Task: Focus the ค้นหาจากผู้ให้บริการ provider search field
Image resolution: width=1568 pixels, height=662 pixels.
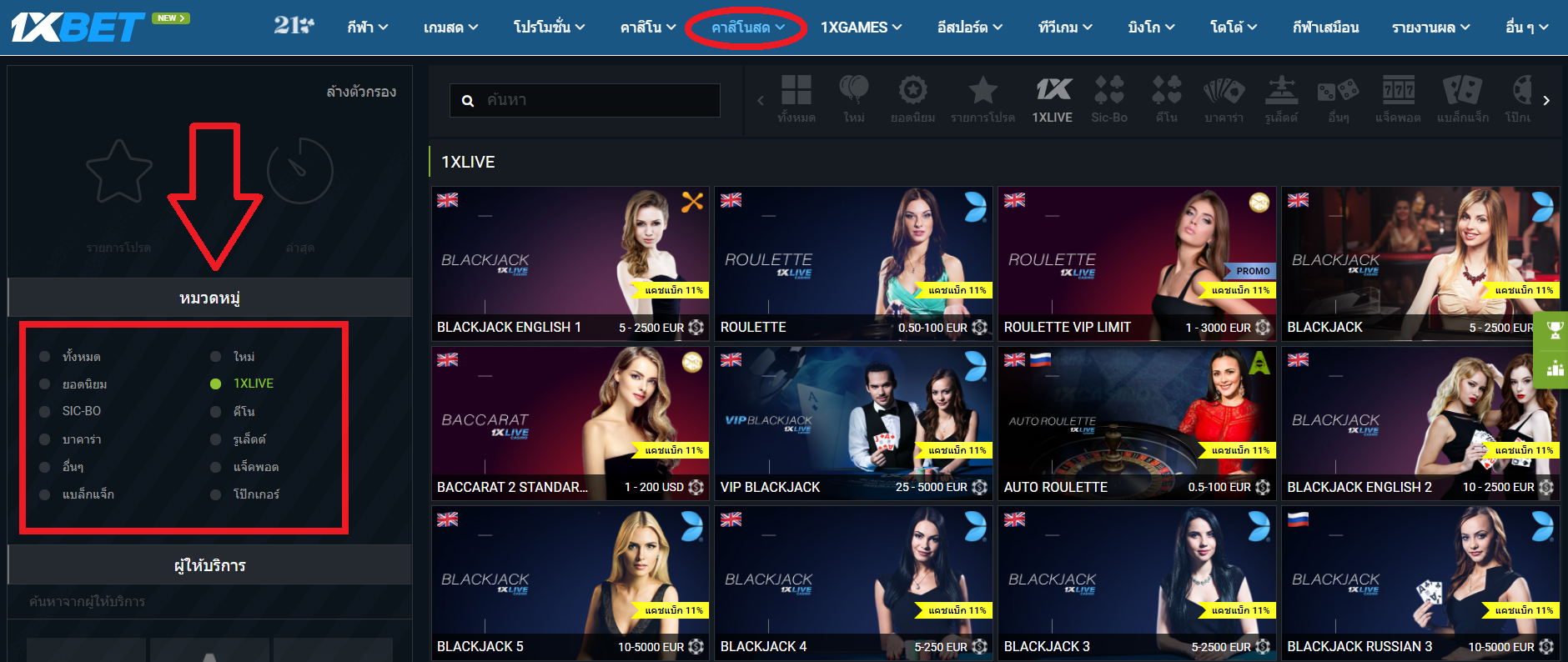Action: click(210, 601)
